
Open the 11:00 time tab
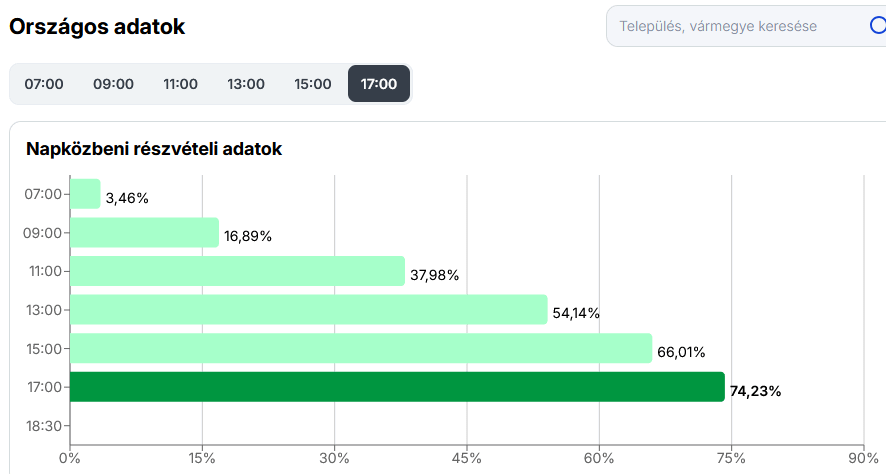180,84
